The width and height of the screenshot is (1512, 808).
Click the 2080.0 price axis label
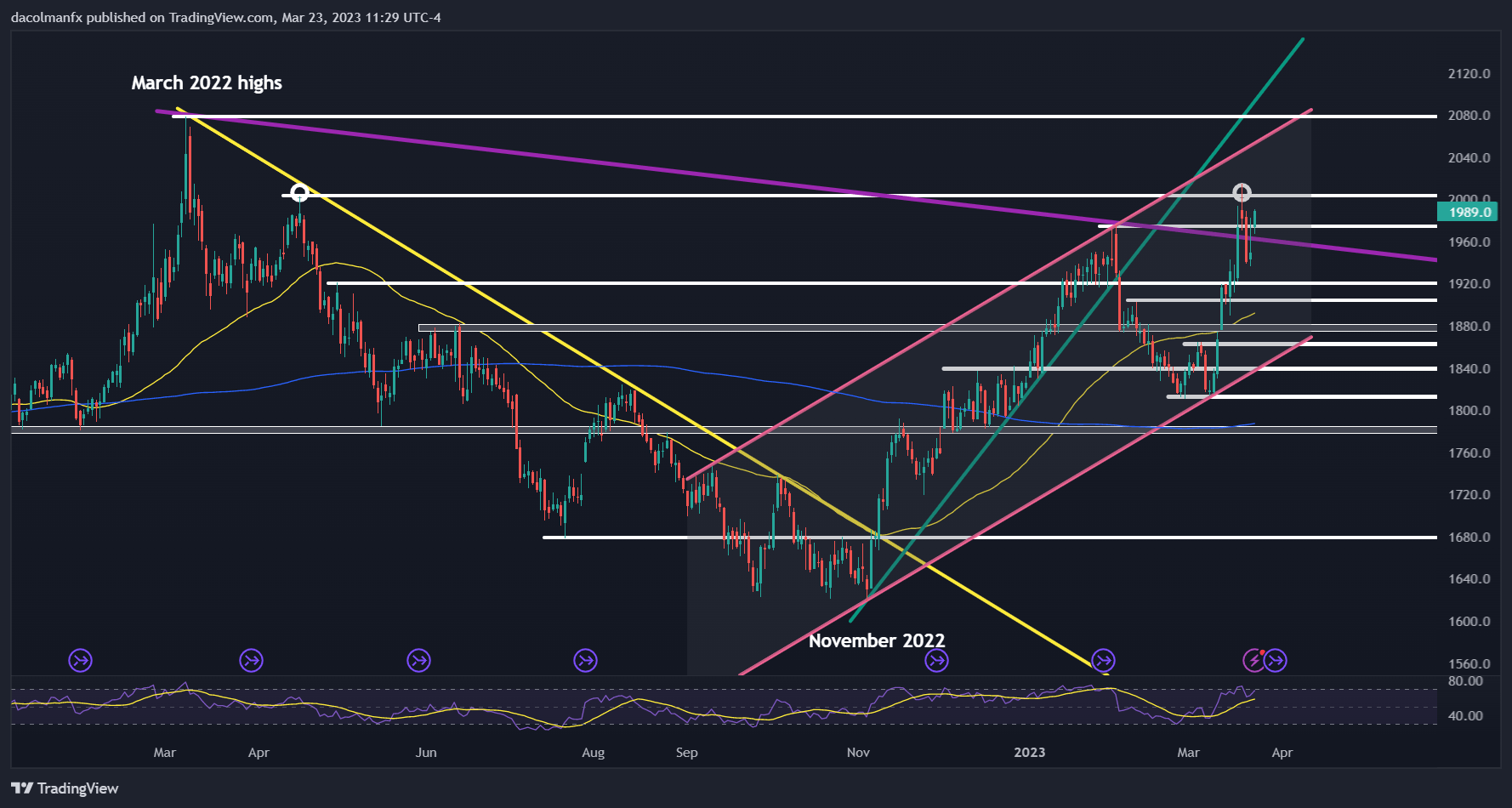coord(1469,116)
